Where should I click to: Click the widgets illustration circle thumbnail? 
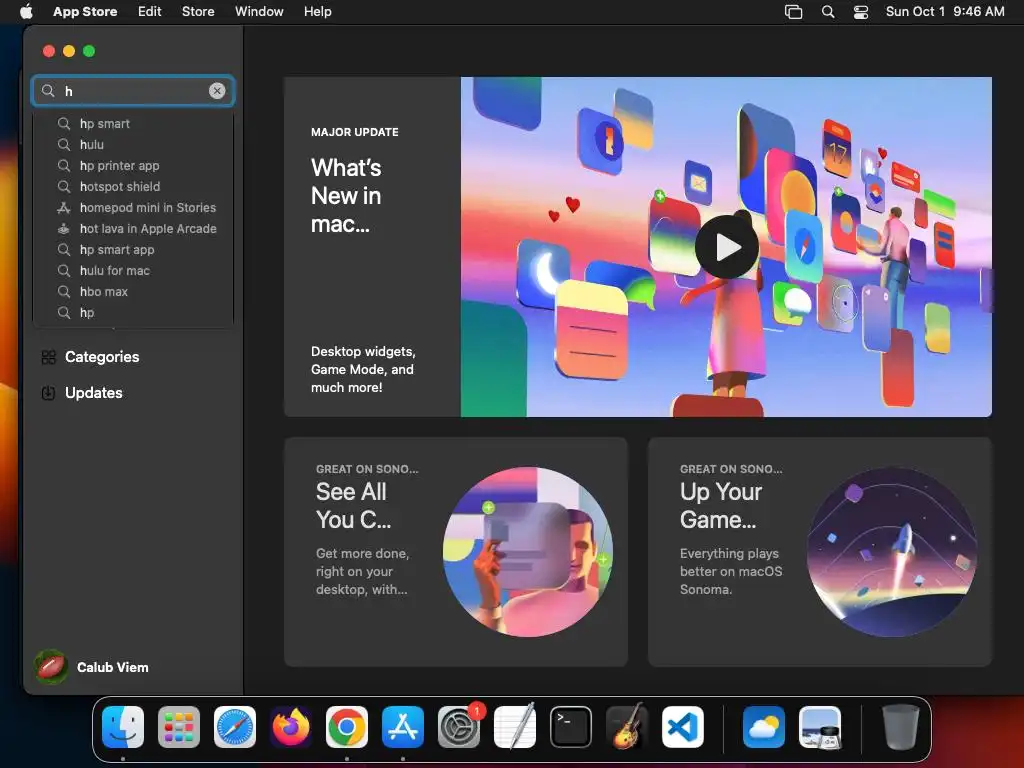(x=528, y=552)
